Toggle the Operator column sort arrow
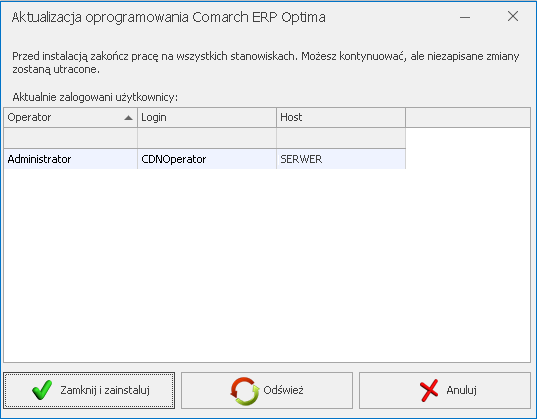This screenshot has height=419, width=537. coord(128,118)
